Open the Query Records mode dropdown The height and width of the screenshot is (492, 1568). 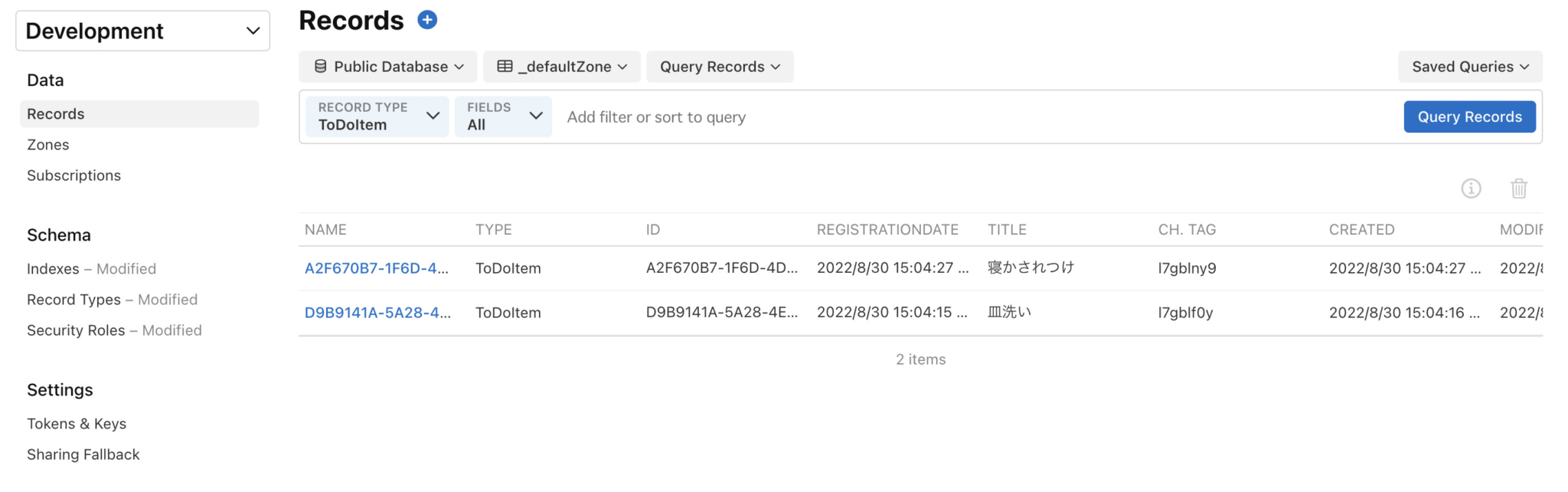click(720, 67)
